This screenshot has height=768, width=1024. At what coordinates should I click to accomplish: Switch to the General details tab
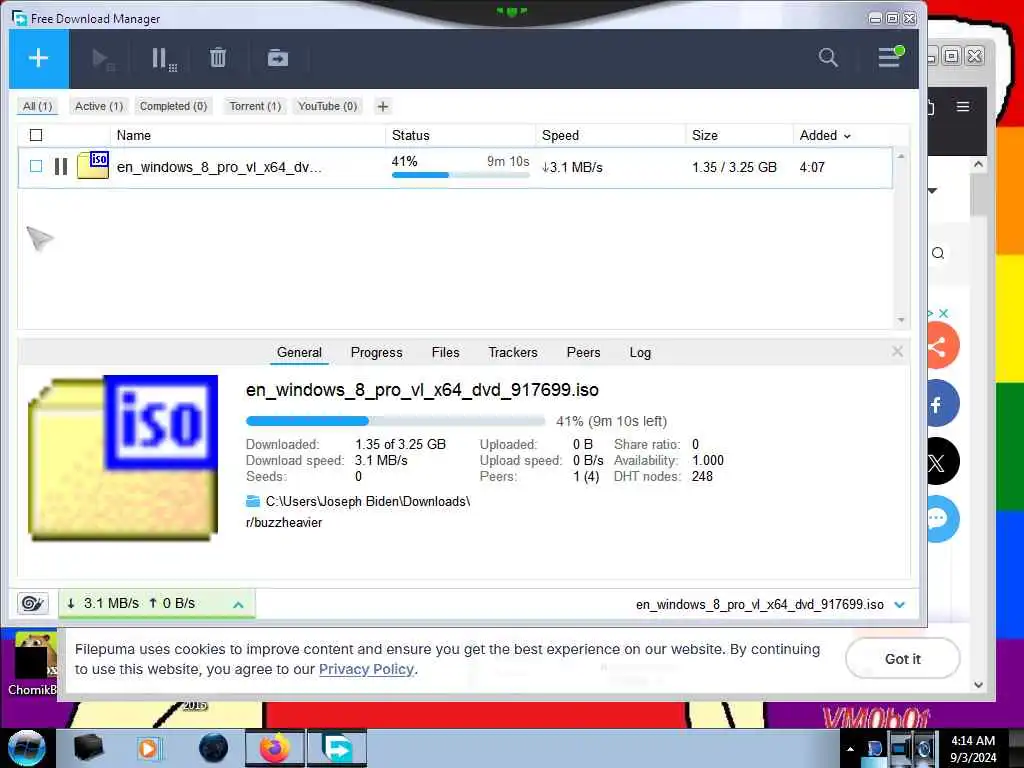299,353
